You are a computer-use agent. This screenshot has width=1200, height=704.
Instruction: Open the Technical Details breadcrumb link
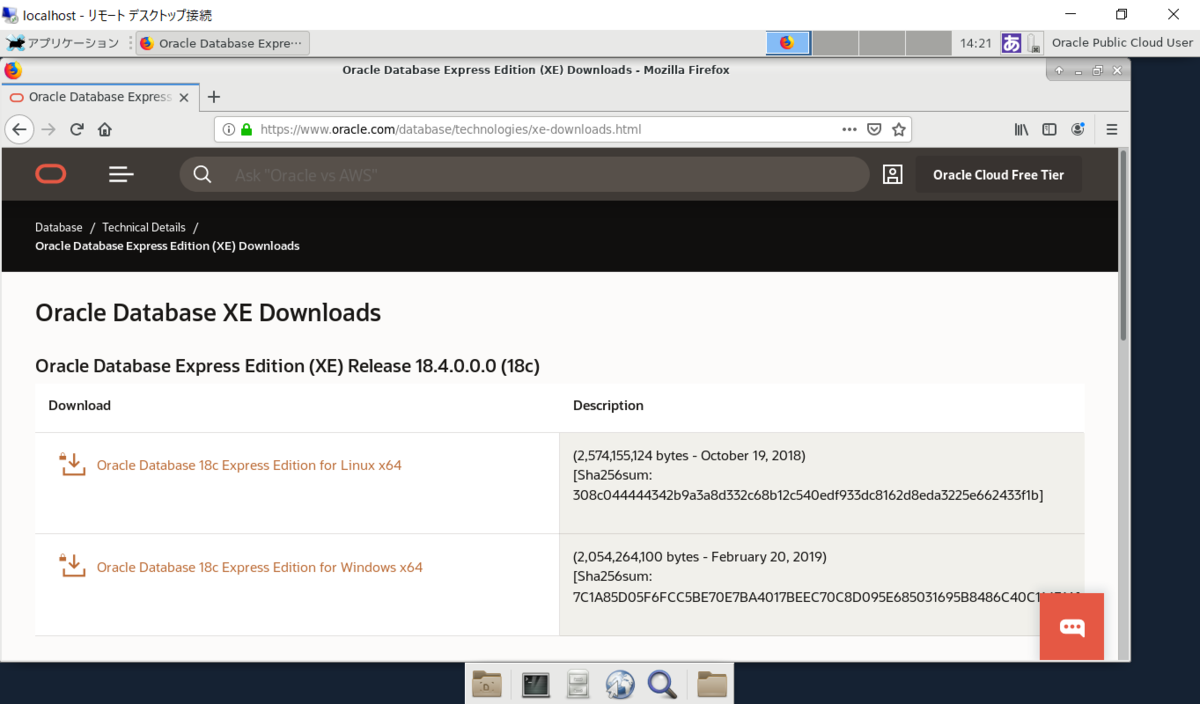pos(144,227)
